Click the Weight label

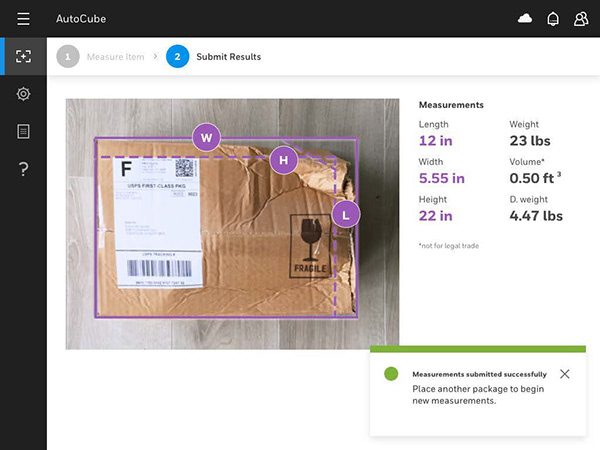[524, 124]
